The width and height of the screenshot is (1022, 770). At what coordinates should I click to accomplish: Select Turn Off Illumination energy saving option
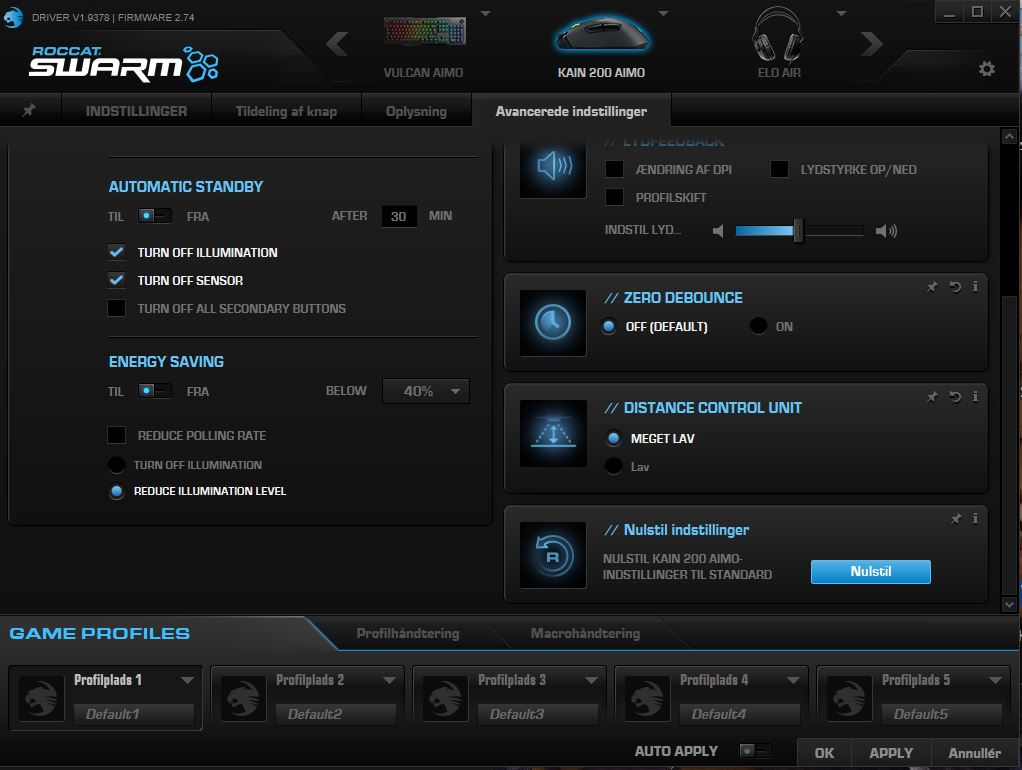[117, 465]
